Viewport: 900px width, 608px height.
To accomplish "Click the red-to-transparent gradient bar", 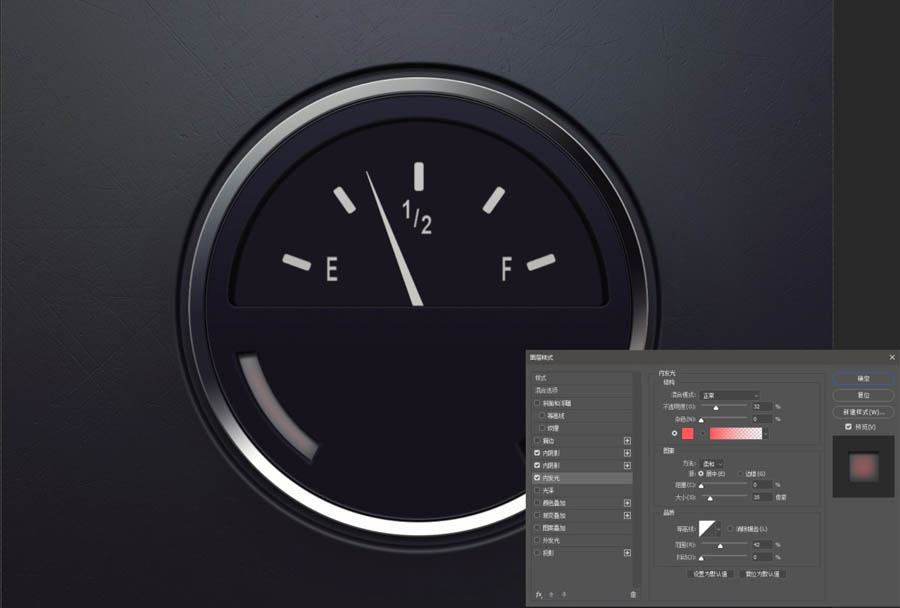I will coord(736,433).
